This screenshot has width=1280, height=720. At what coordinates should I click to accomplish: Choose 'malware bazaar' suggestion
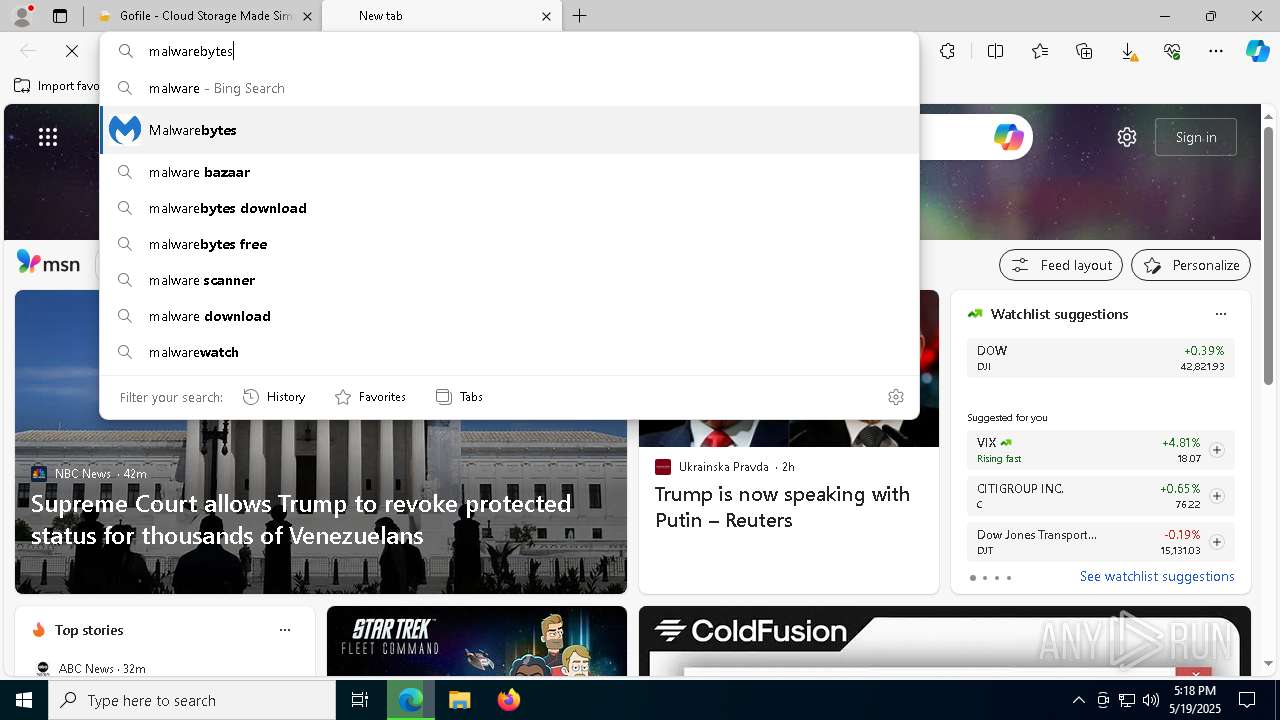point(509,172)
